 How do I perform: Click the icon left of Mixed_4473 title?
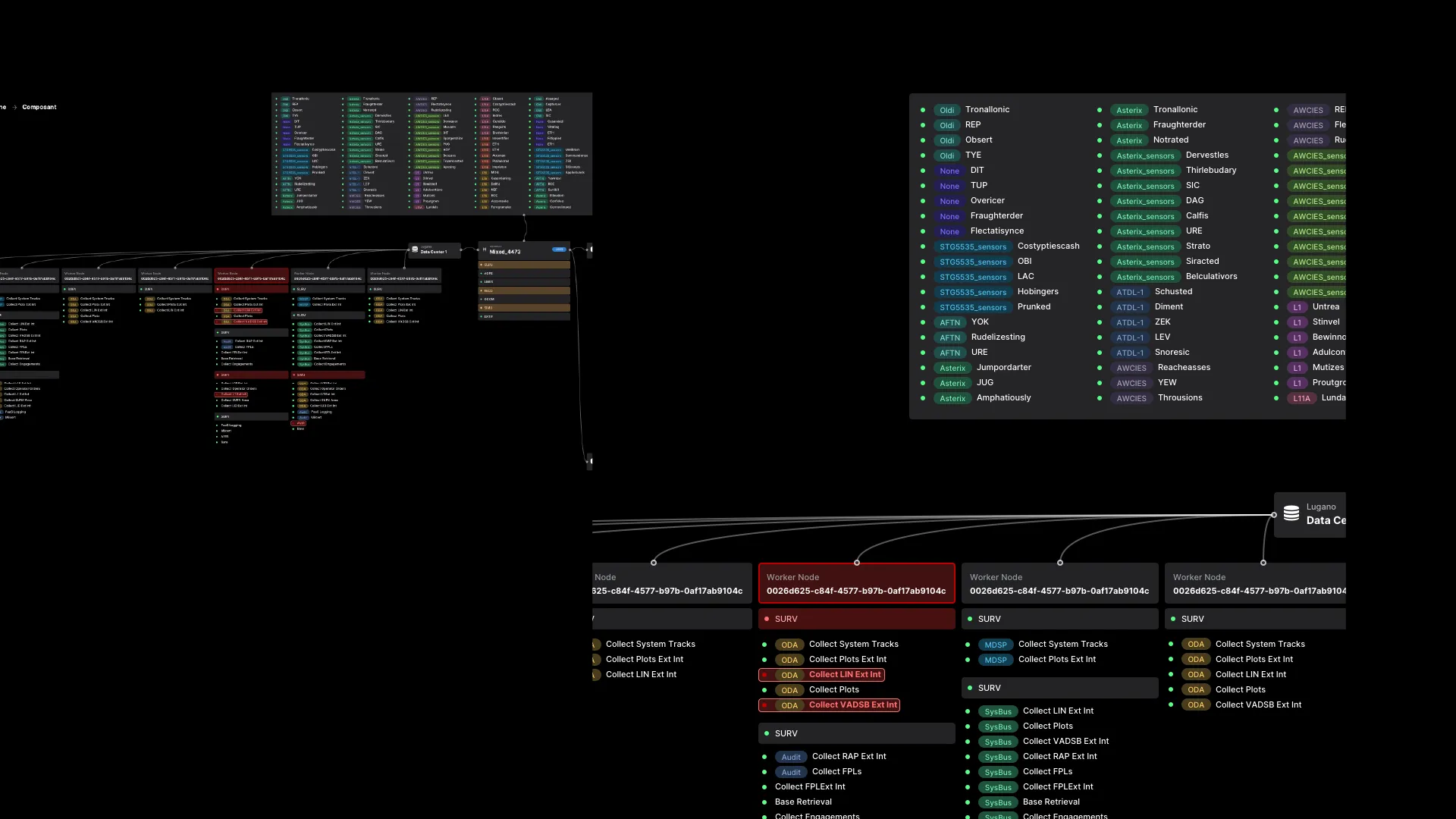[485, 249]
